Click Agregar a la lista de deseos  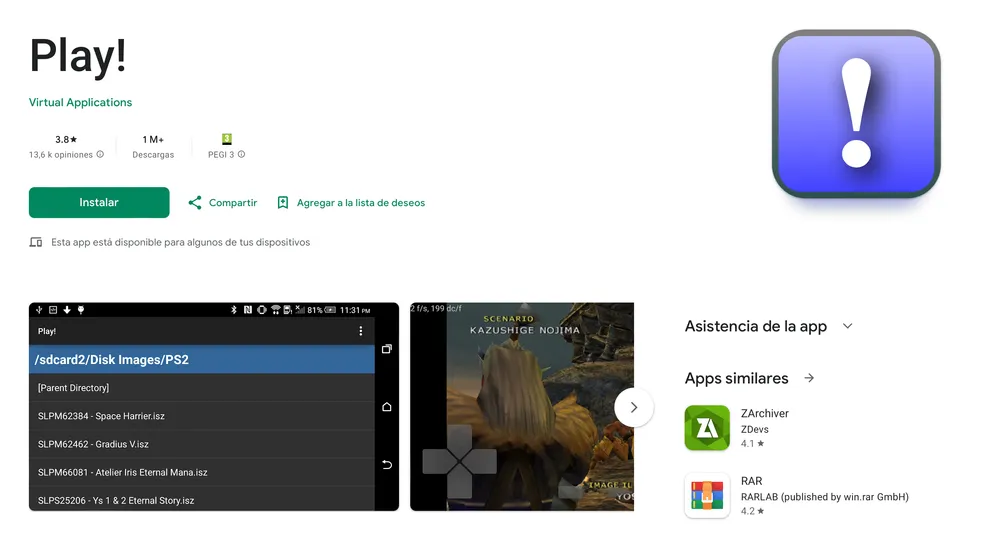click(x=360, y=203)
